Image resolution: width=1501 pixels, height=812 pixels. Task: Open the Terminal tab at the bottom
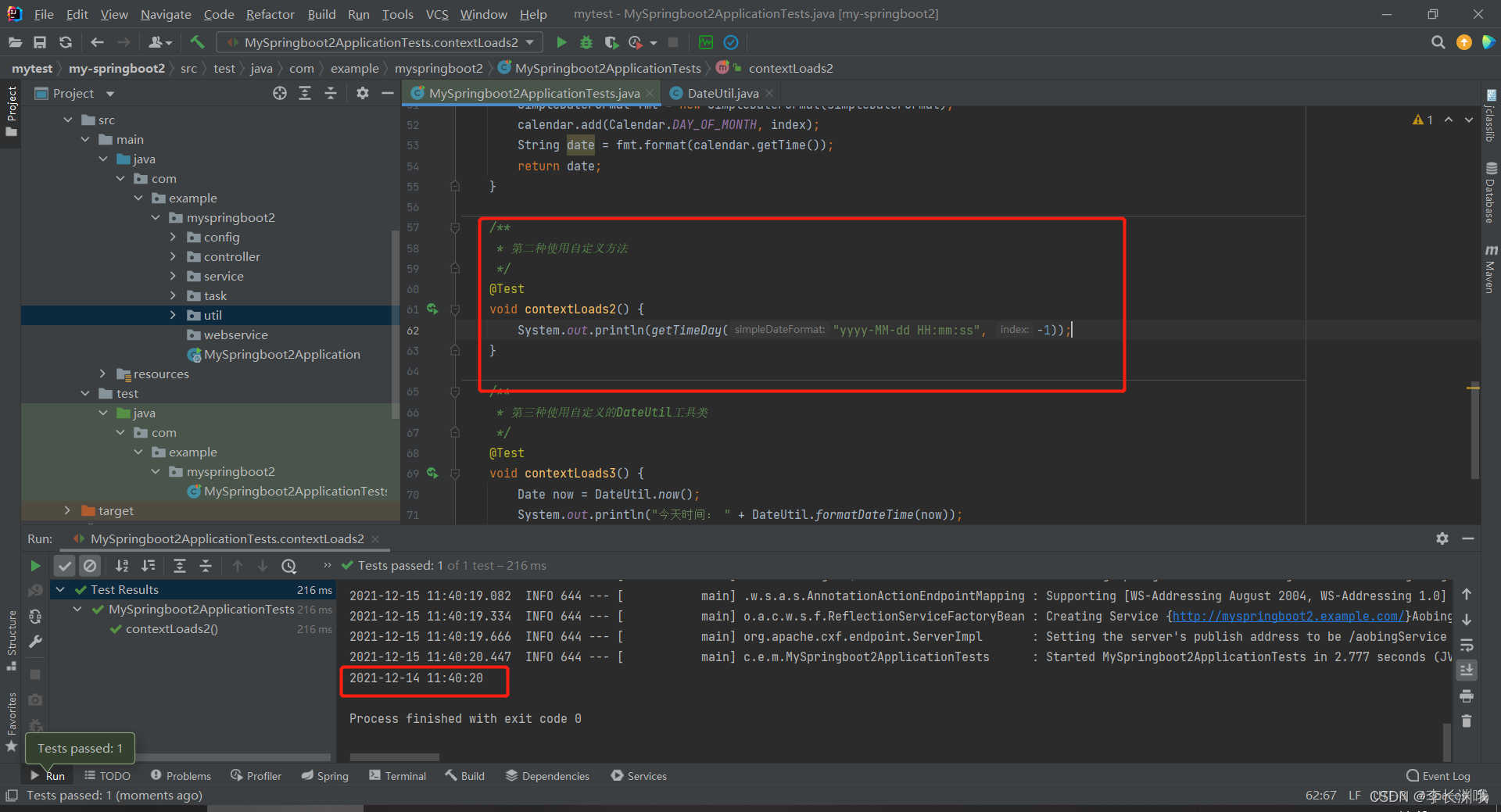(397, 775)
